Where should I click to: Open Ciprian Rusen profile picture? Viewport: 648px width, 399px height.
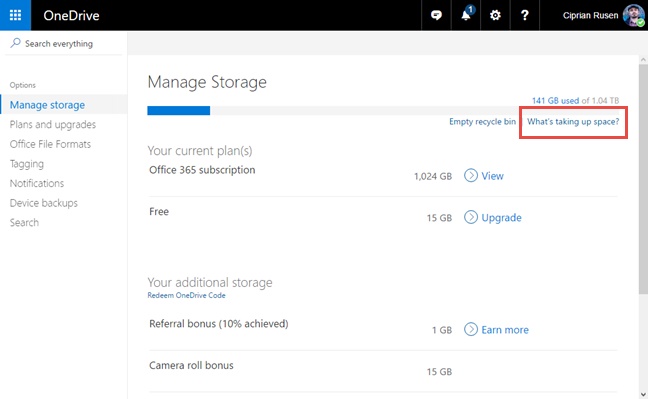[x=634, y=15]
